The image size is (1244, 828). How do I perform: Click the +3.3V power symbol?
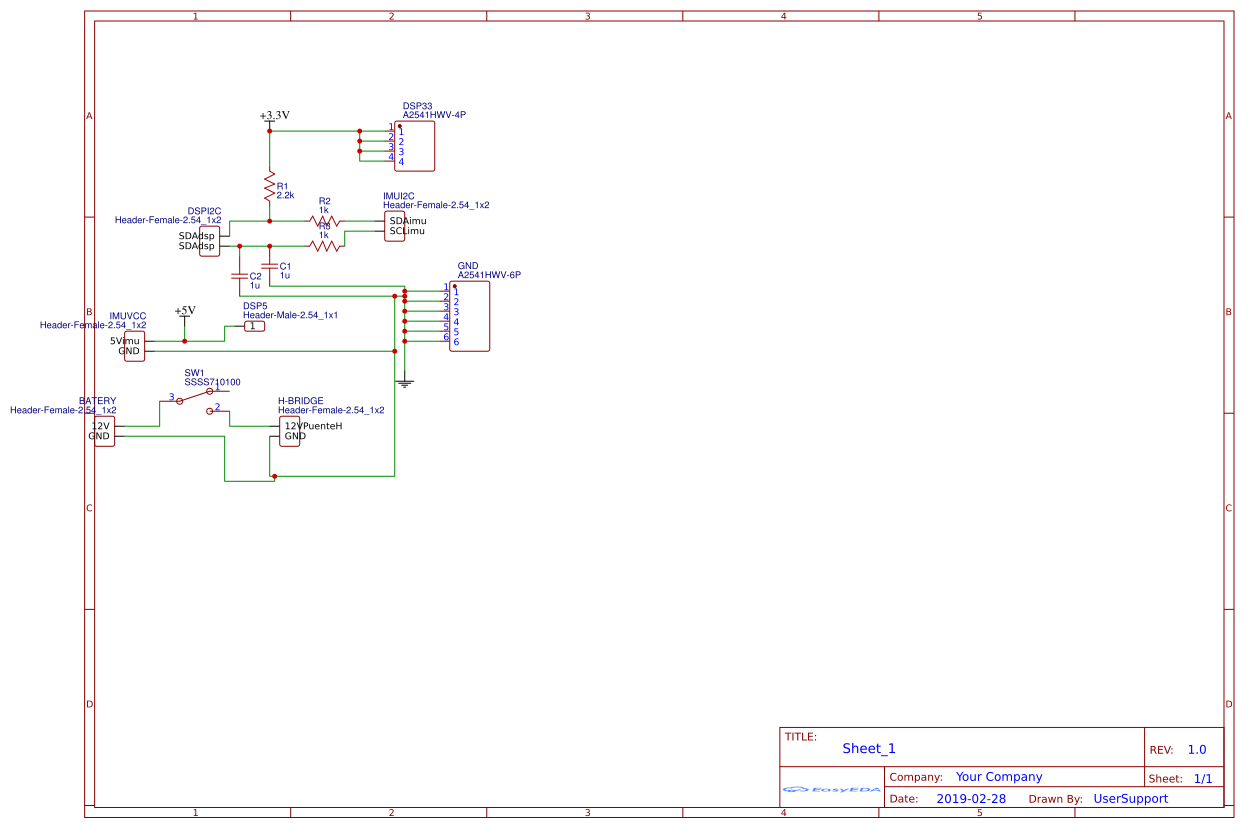tap(270, 118)
